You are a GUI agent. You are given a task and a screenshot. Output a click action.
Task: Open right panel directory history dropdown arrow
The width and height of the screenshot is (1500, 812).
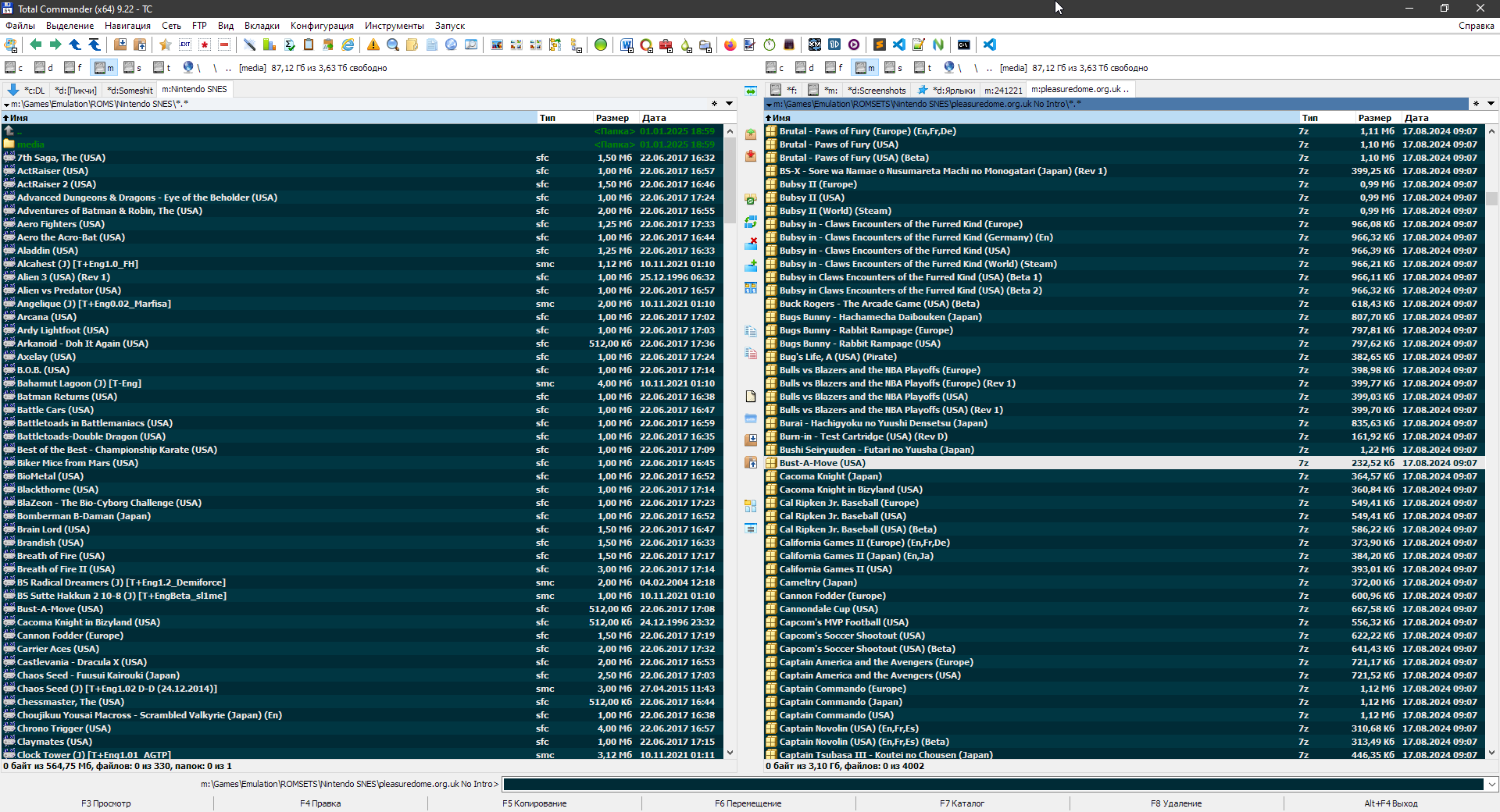[x=1491, y=104]
